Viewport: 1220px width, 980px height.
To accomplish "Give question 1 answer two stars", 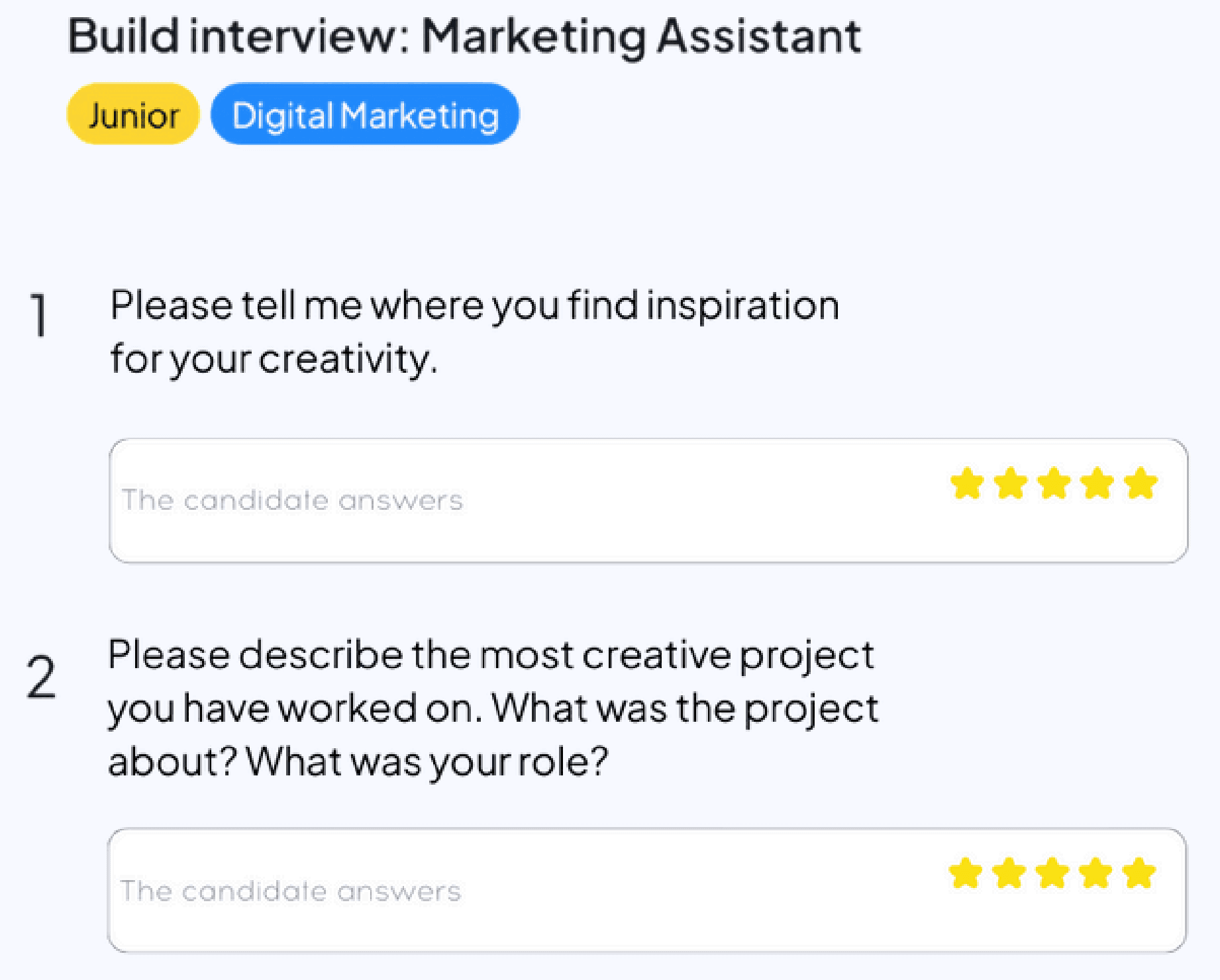I will coord(1011,483).
